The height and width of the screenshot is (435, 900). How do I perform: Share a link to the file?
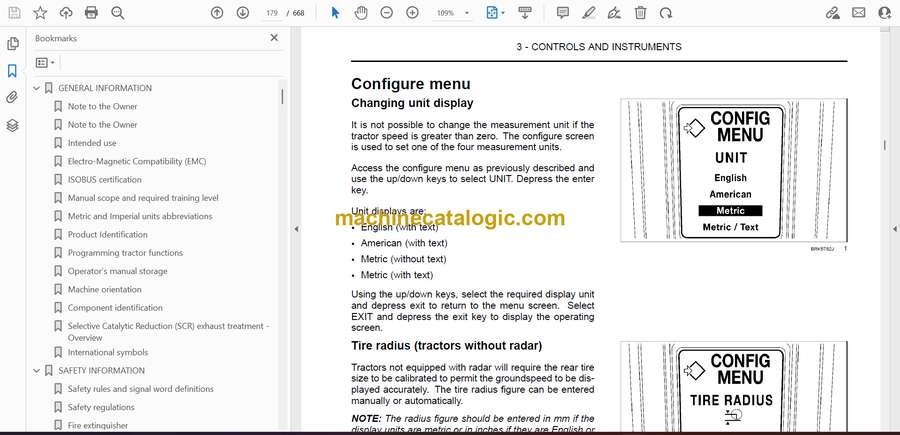[833, 13]
